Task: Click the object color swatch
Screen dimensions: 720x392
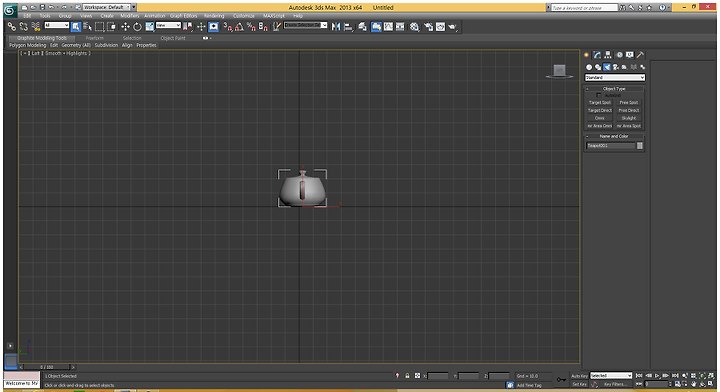Action: (640, 146)
